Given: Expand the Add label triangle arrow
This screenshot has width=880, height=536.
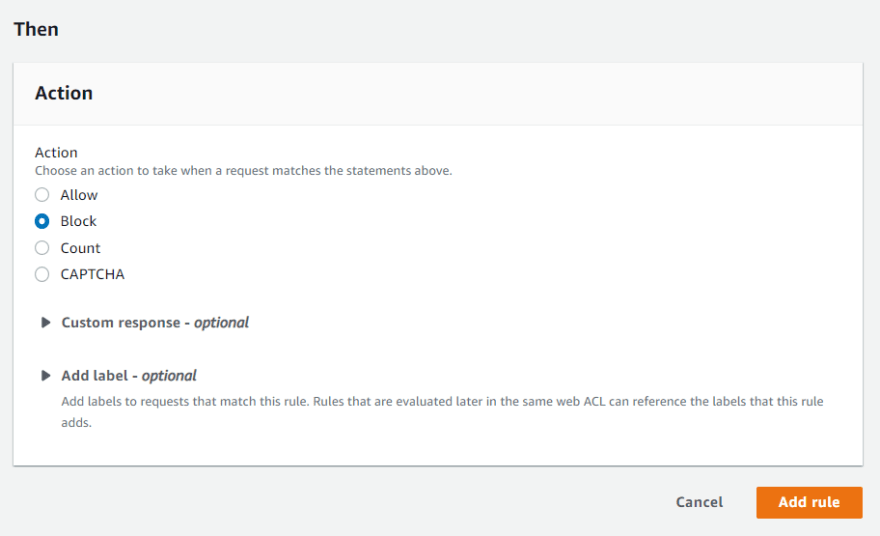Looking at the screenshot, I should tap(45, 375).
